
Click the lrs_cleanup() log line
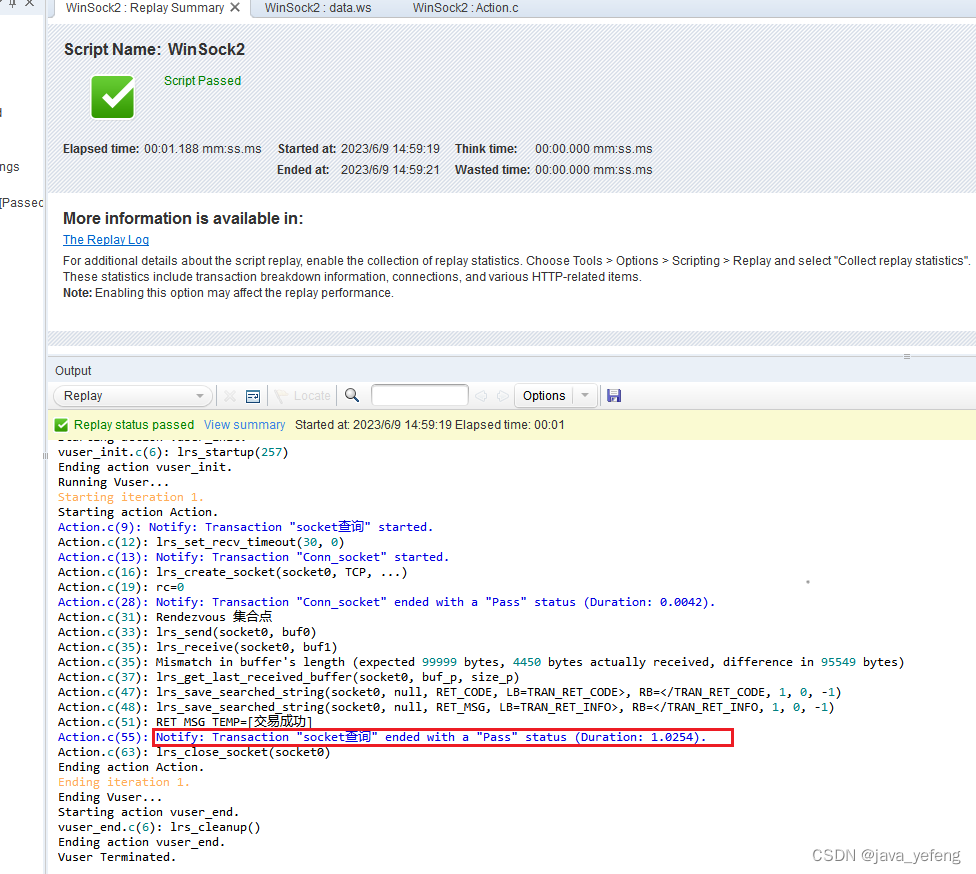pos(159,827)
